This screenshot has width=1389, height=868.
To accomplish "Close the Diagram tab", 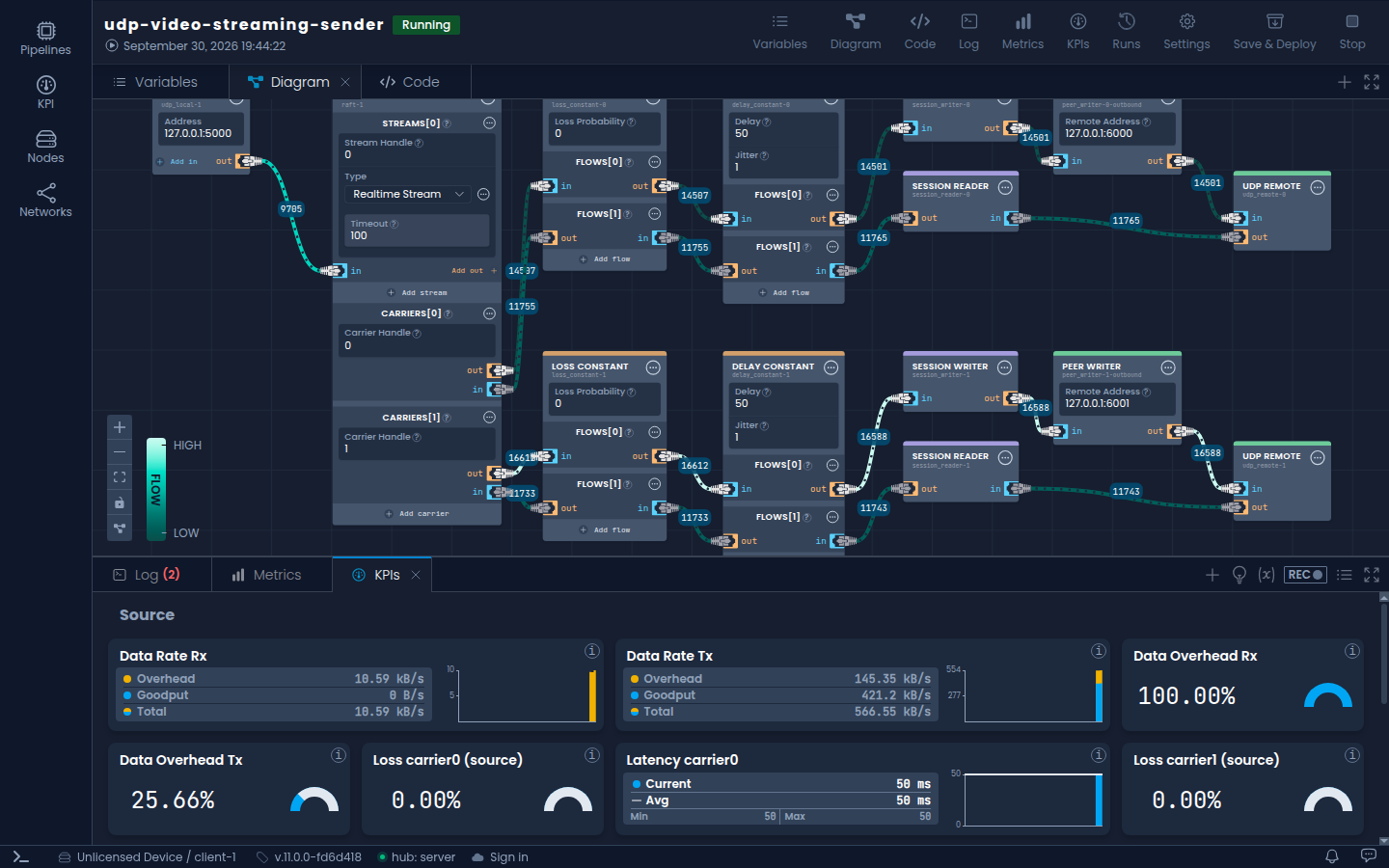I will pos(345,82).
